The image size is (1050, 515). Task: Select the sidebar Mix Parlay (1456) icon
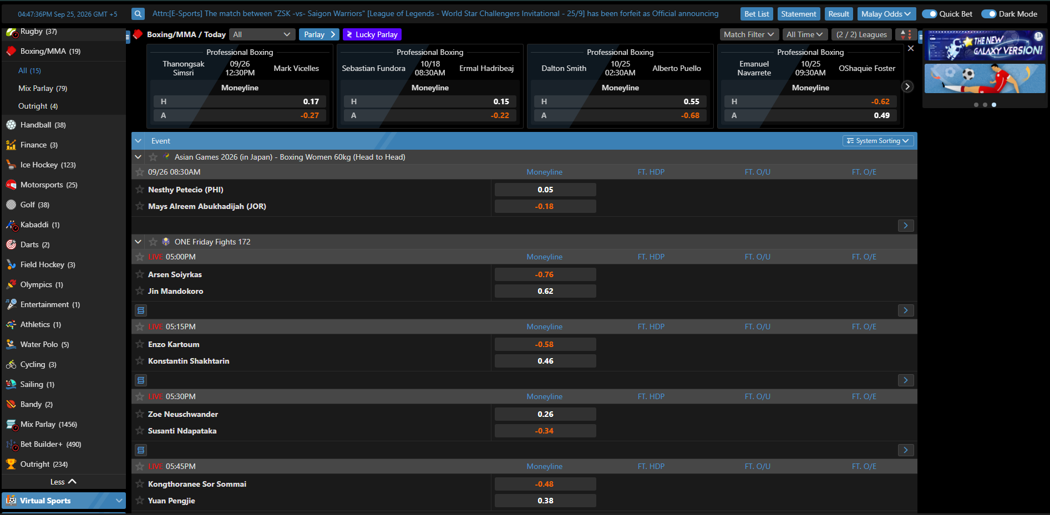click(x=11, y=425)
